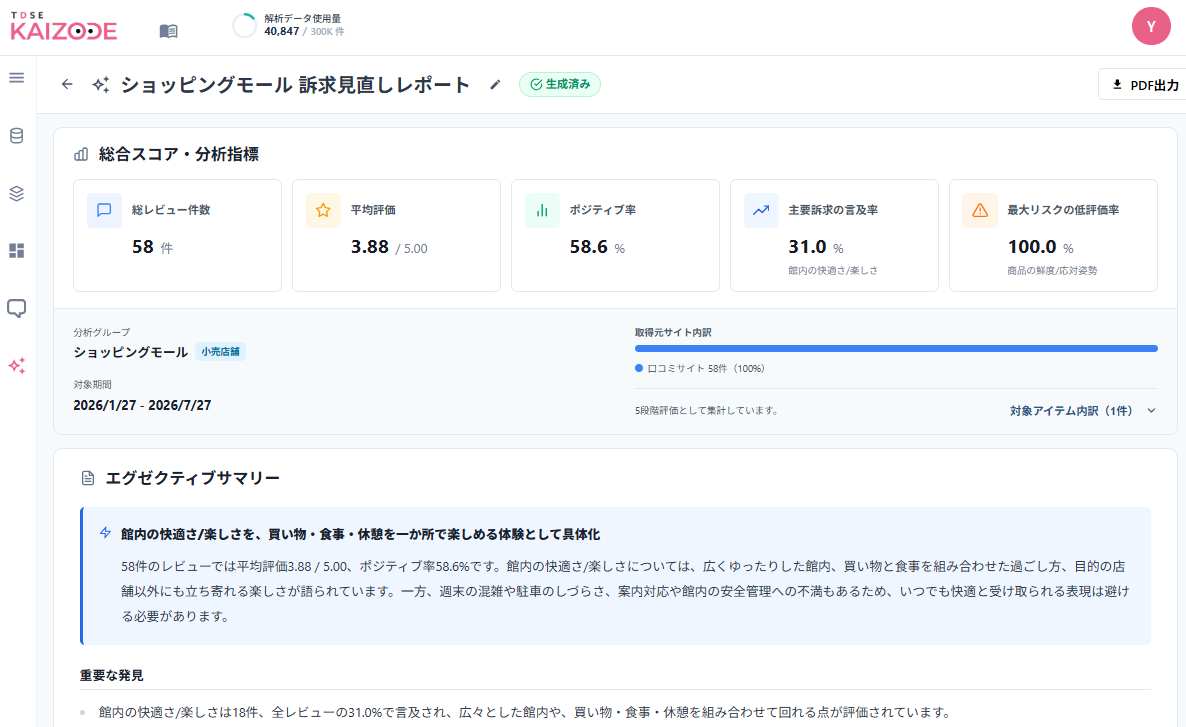Viewport: 1186px width, 727px height.
Task: Click the 5段階評価として集計しています note
Action: tap(706, 411)
